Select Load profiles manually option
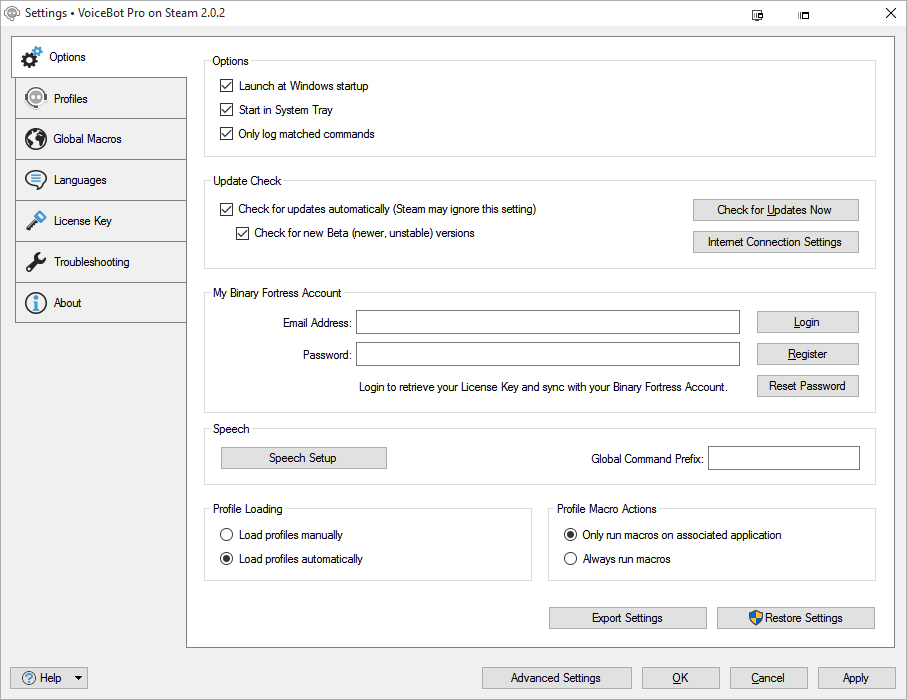This screenshot has height=700, width=907. (x=226, y=535)
